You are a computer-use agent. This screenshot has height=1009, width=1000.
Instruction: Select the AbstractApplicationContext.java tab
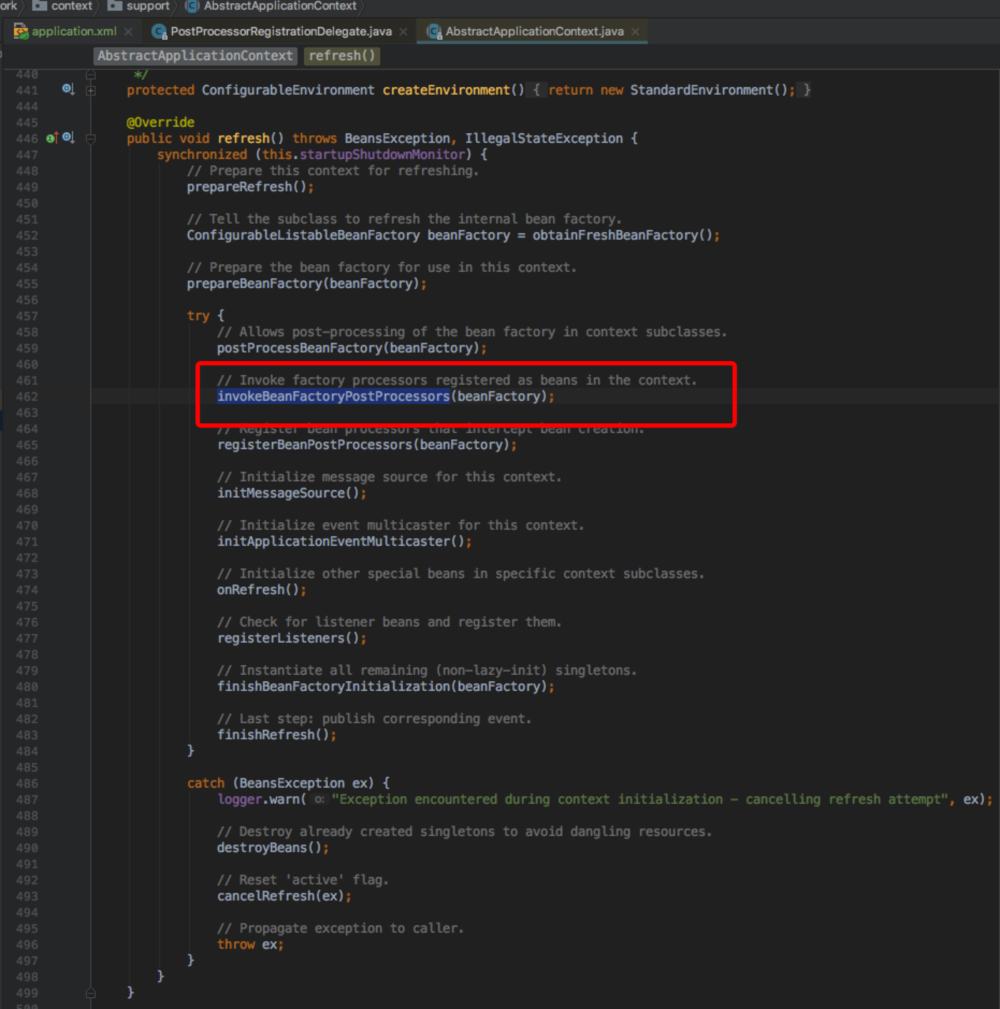[534, 31]
